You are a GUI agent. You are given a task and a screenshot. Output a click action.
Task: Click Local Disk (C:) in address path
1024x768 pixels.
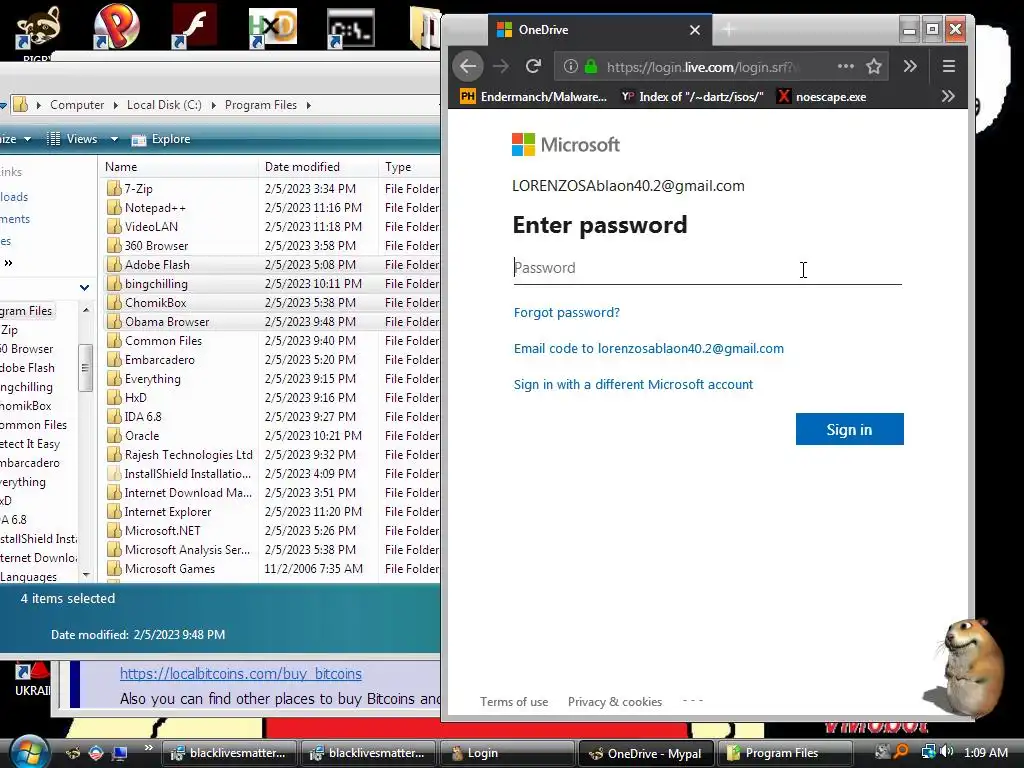point(164,105)
